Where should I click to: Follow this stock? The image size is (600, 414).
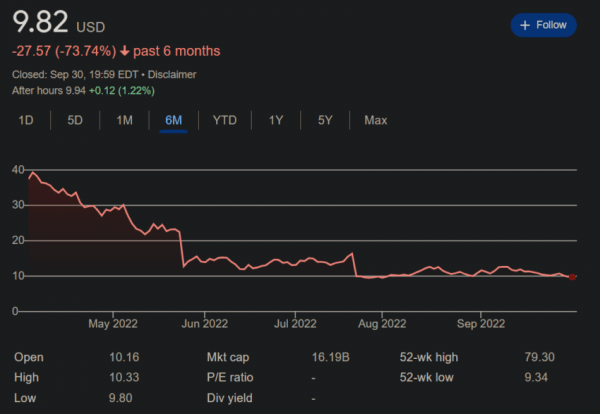coord(543,25)
